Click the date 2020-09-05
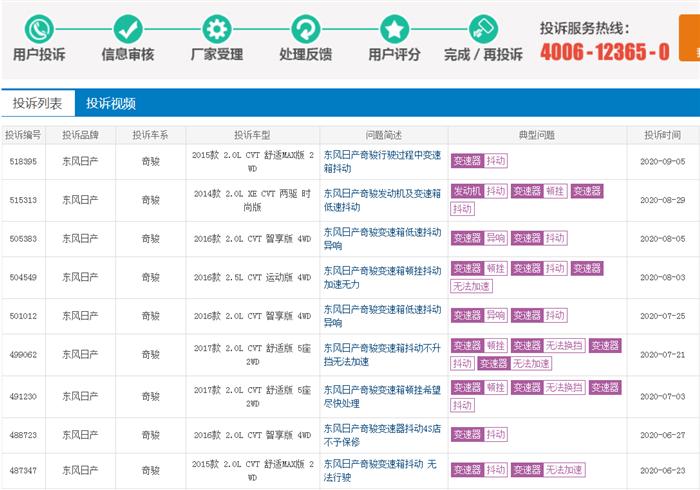The width and height of the screenshot is (700, 490). click(x=662, y=162)
